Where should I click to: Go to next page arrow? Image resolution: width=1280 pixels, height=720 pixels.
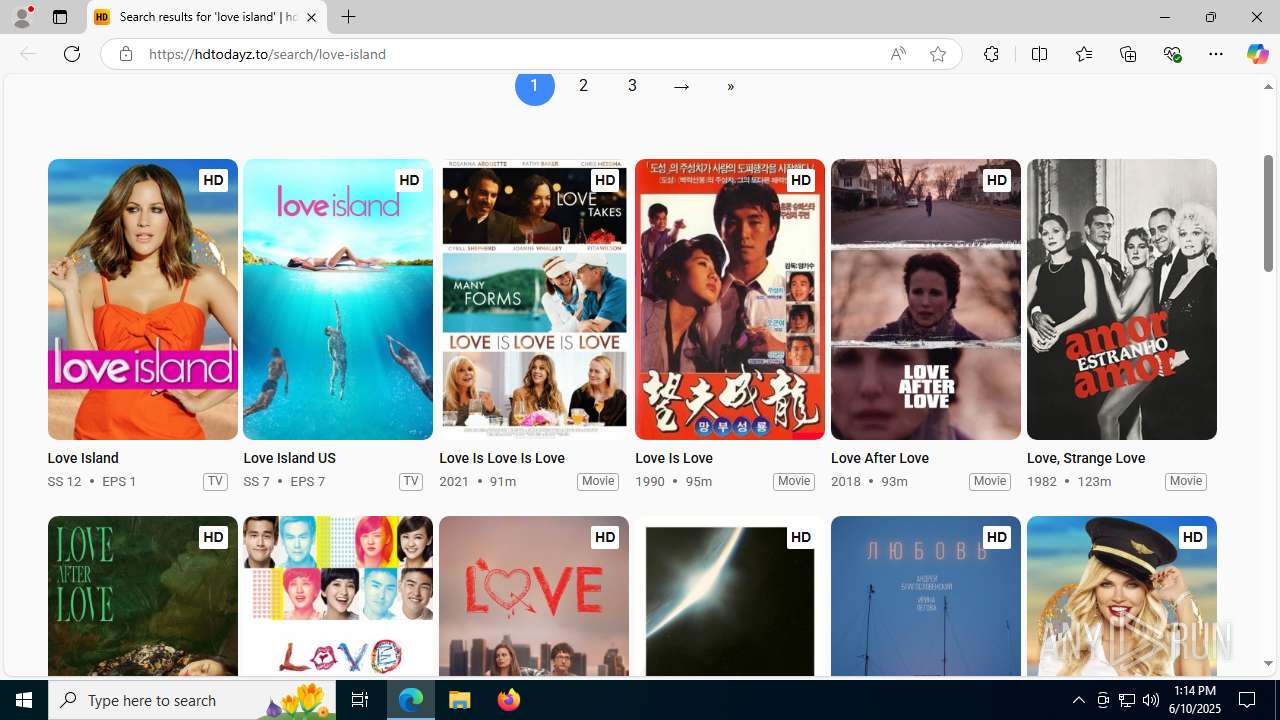[681, 86]
